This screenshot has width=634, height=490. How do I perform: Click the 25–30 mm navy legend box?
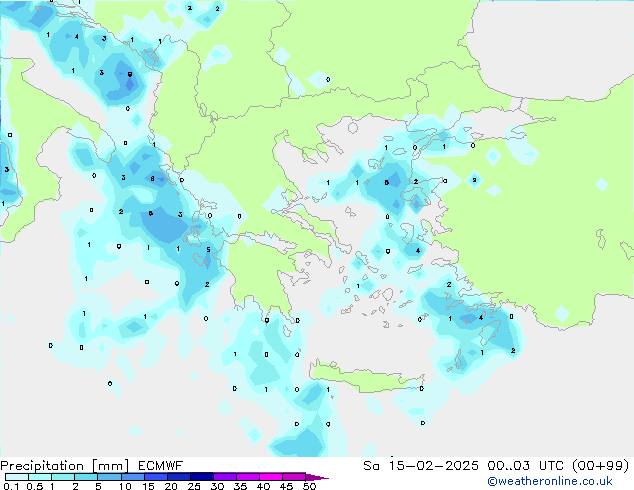[x=202, y=477]
